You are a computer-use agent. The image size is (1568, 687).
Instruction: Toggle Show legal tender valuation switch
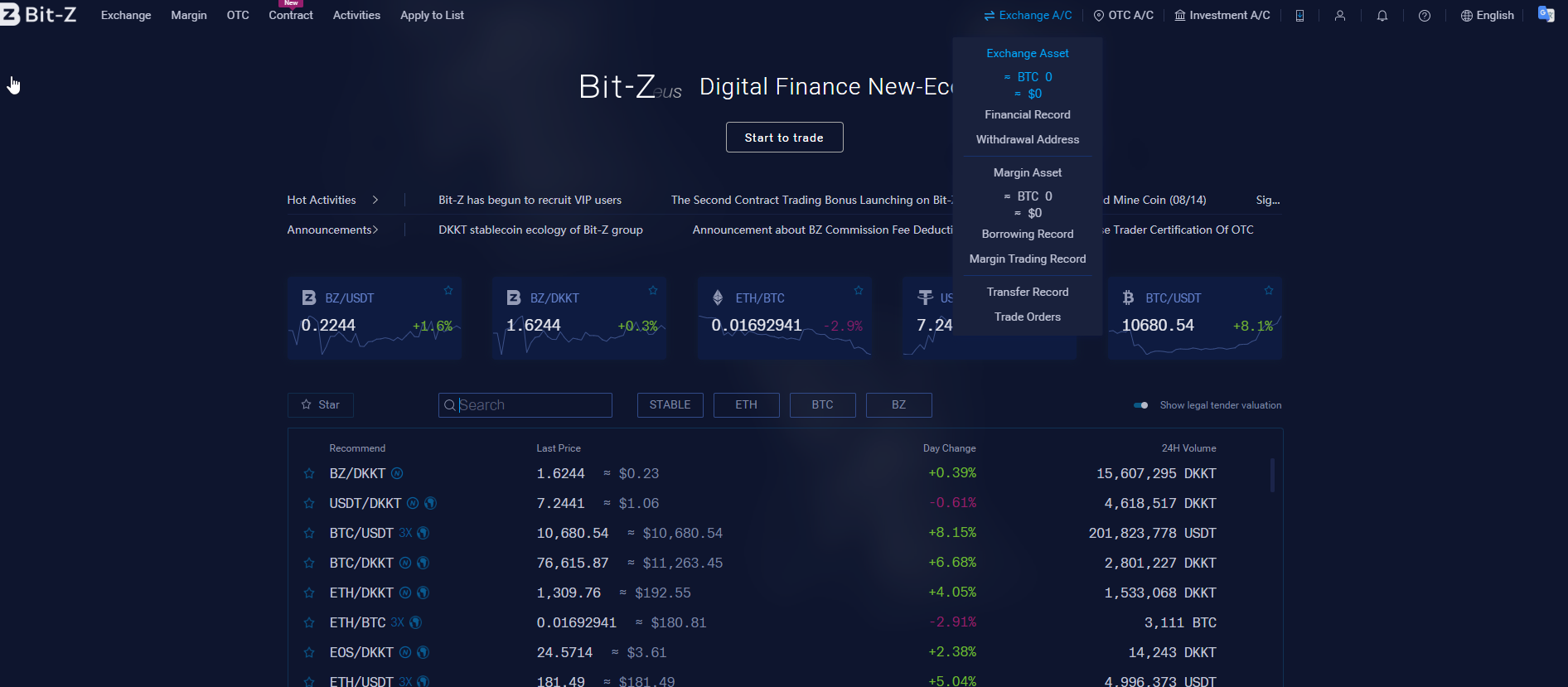(x=1141, y=405)
